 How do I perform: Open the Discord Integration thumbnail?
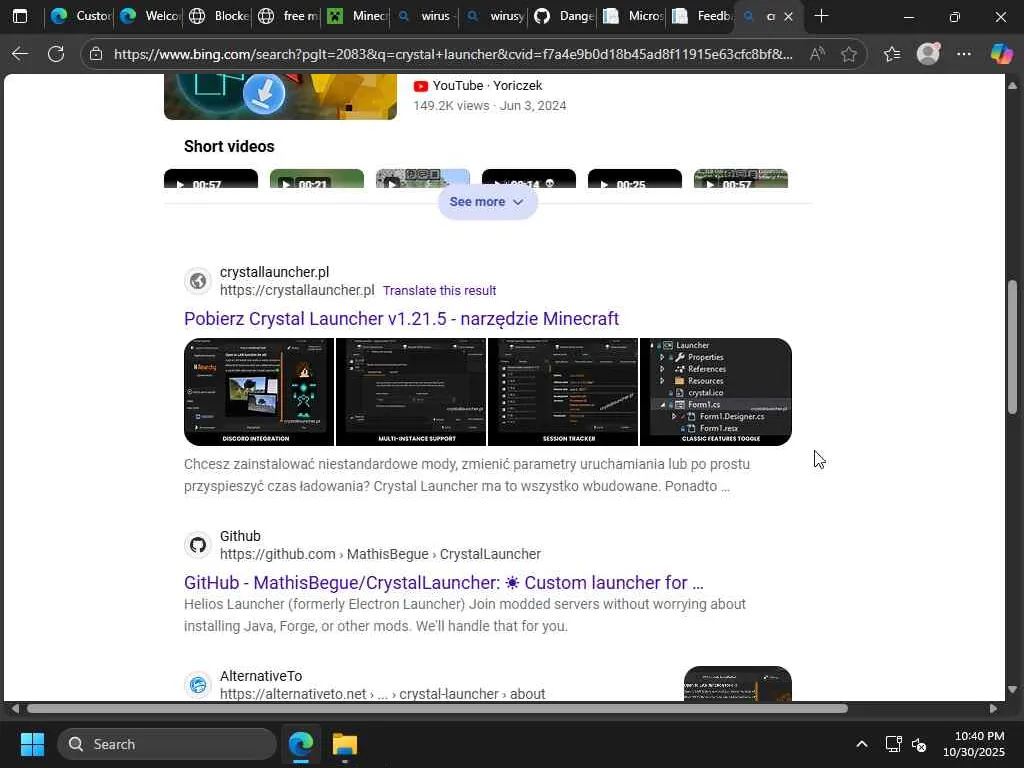coord(259,392)
